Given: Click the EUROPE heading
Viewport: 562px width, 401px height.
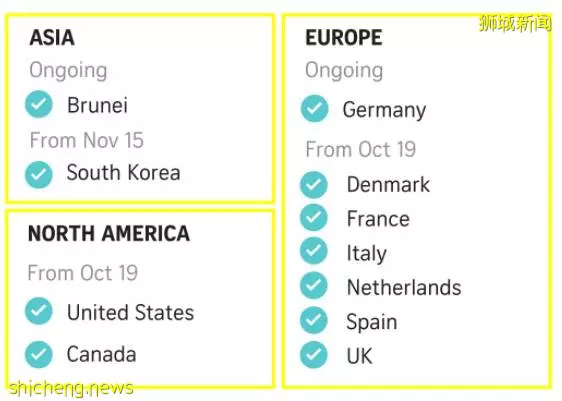Looking at the screenshot, I should coord(344,38).
